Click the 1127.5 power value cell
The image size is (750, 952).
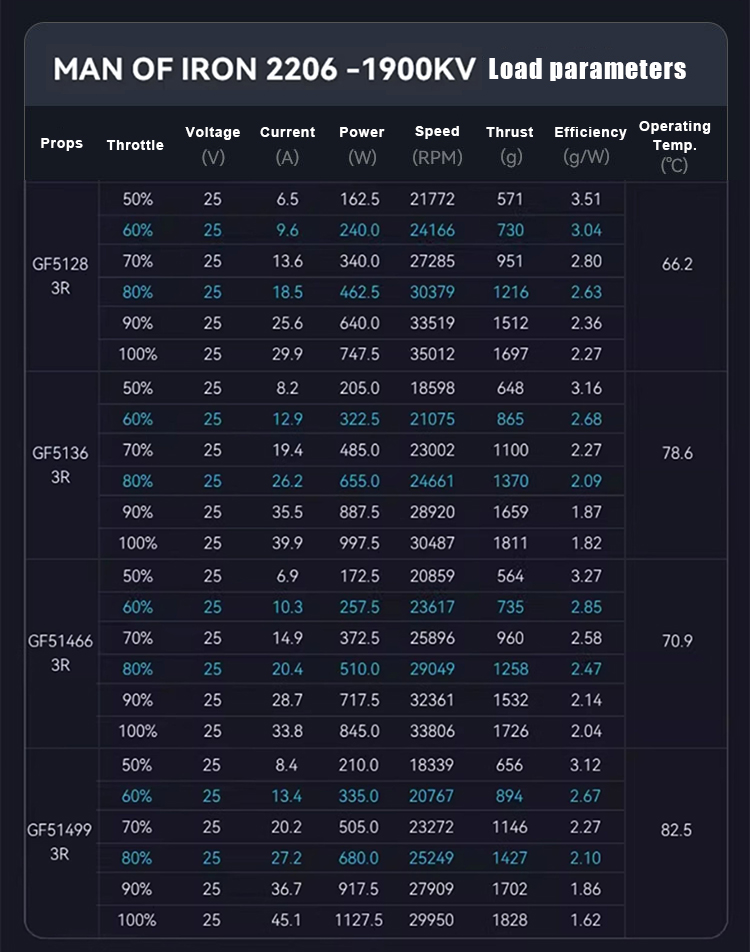pyautogui.click(x=359, y=920)
